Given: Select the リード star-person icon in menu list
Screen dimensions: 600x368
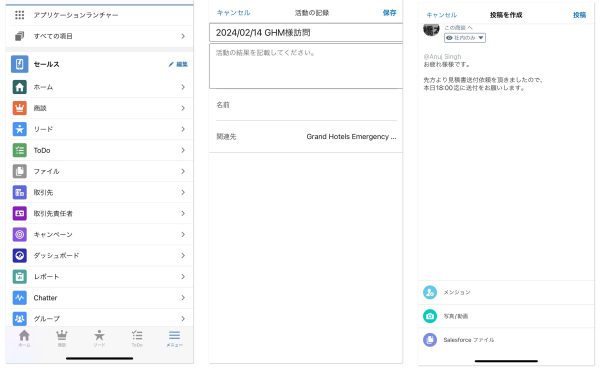Looking at the screenshot, I should [x=20, y=129].
